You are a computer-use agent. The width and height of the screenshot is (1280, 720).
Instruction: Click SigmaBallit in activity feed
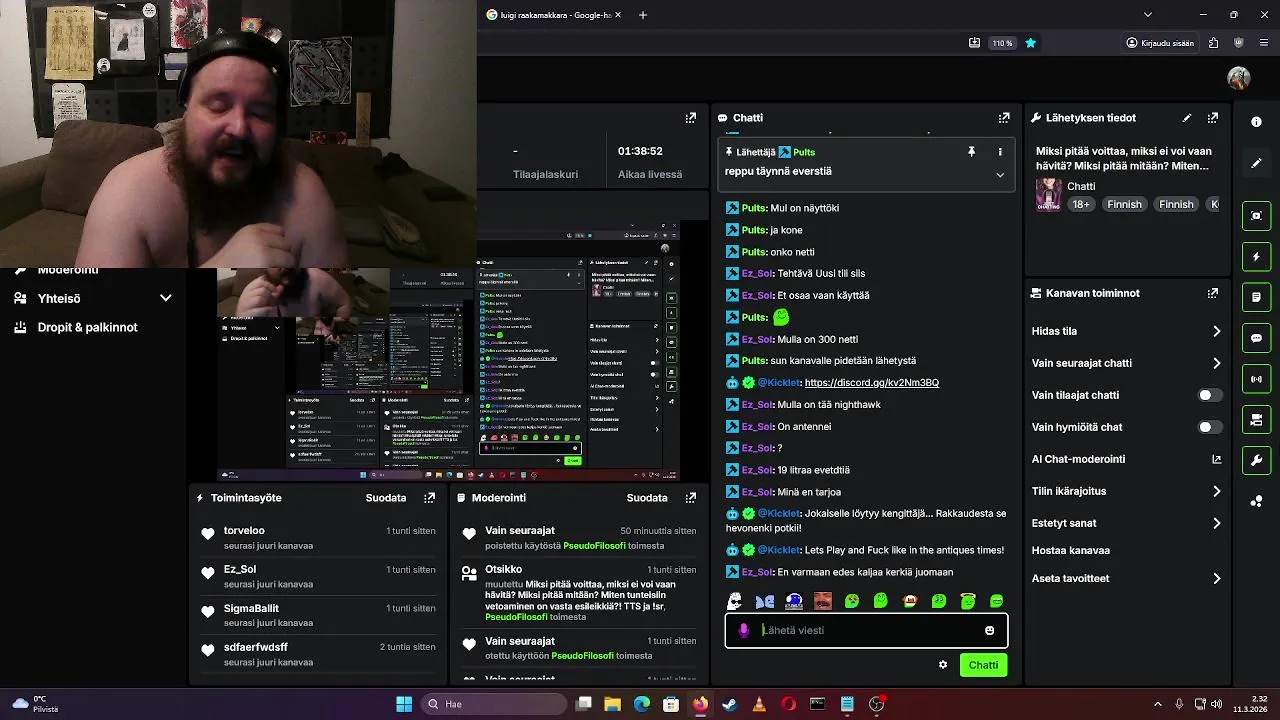(251, 608)
